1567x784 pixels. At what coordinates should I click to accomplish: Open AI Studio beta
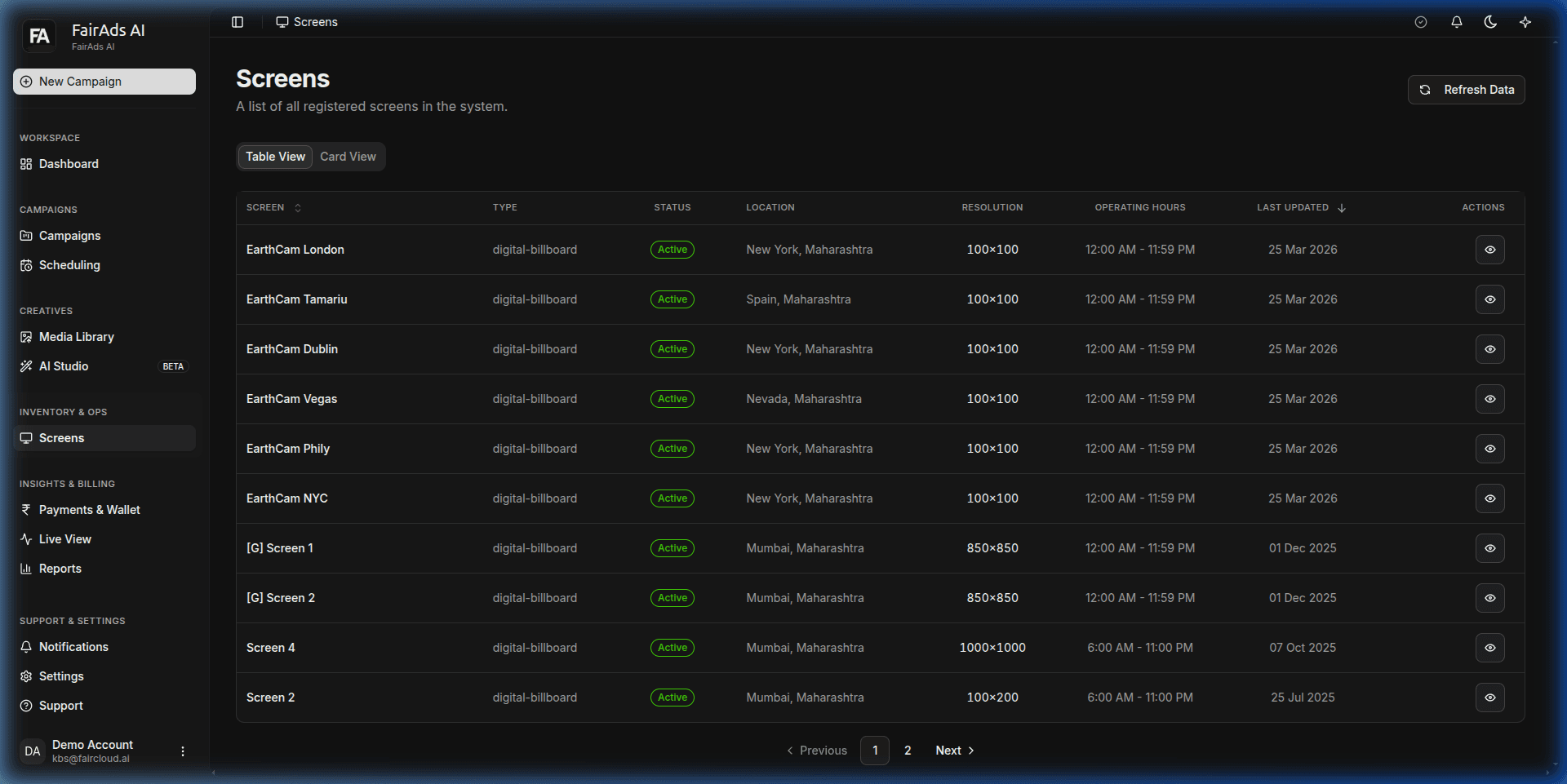[104, 366]
